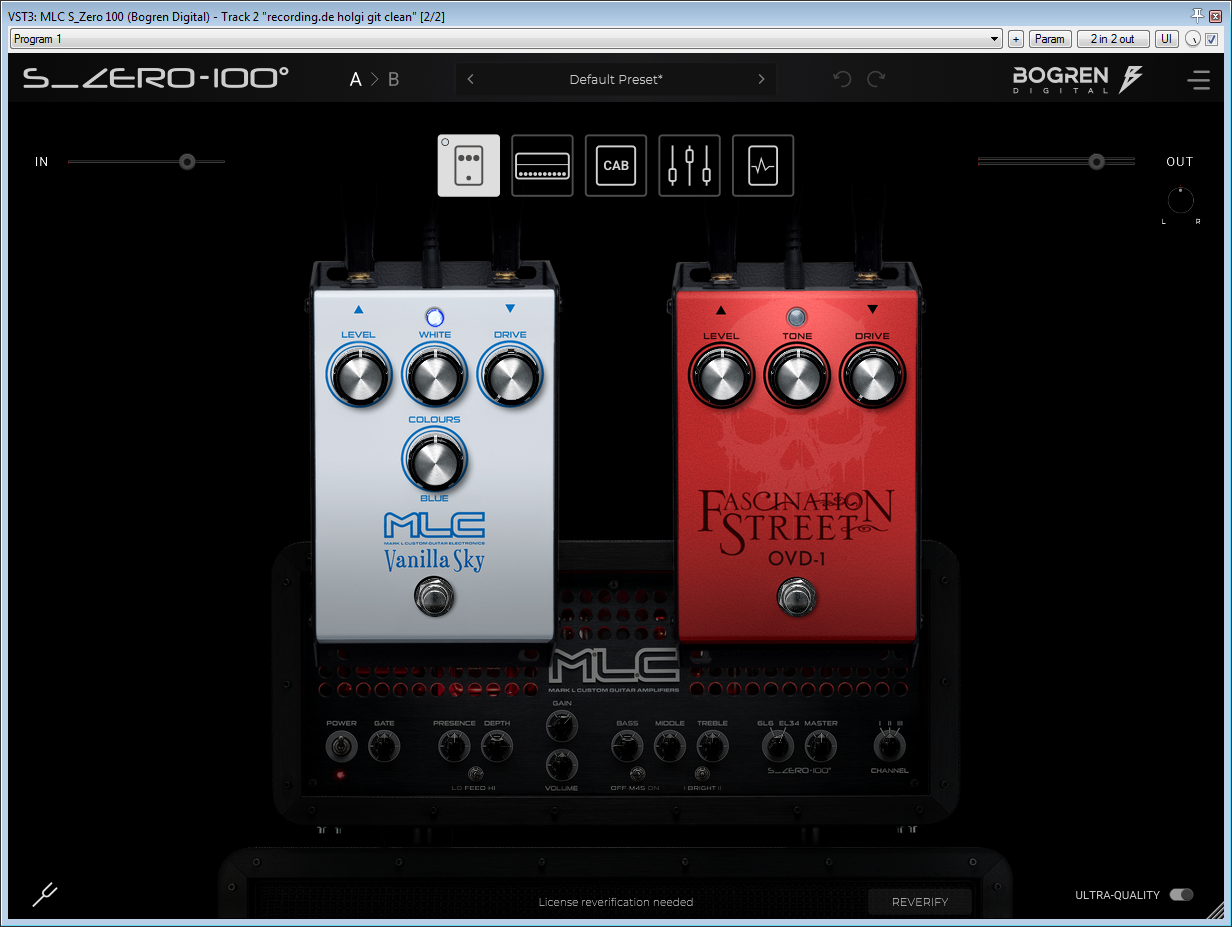1232x927 pixels.
Task: Open the Default Preset* list
Action: (616, 79)
